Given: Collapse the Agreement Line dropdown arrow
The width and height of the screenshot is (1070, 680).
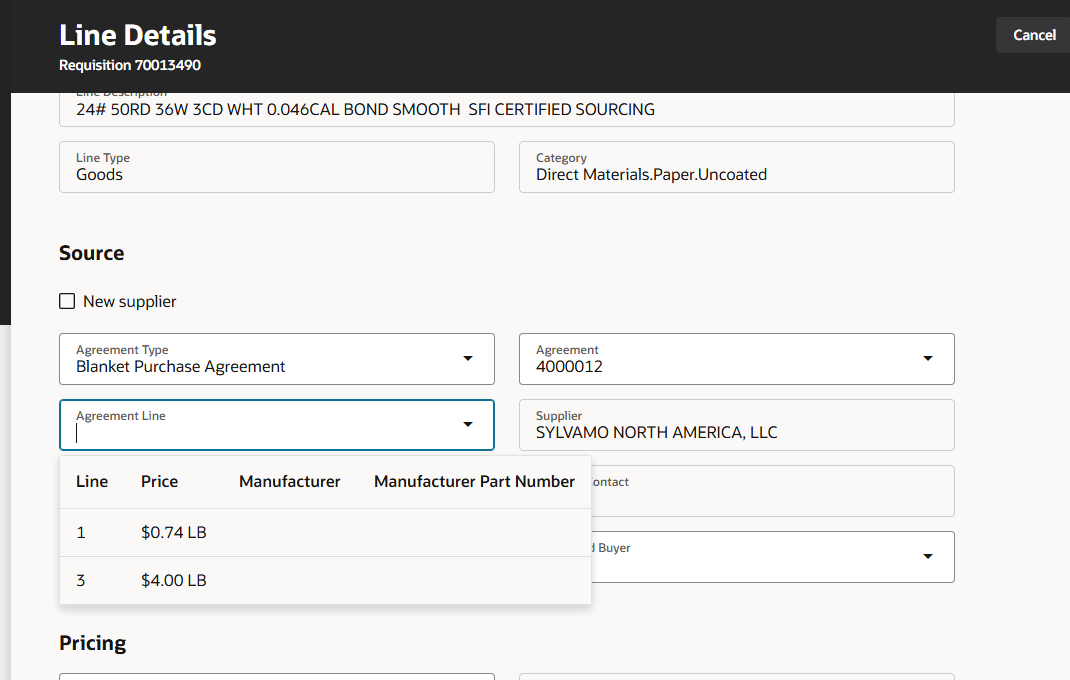Looking at the screenshot, I should pos(468,425).
